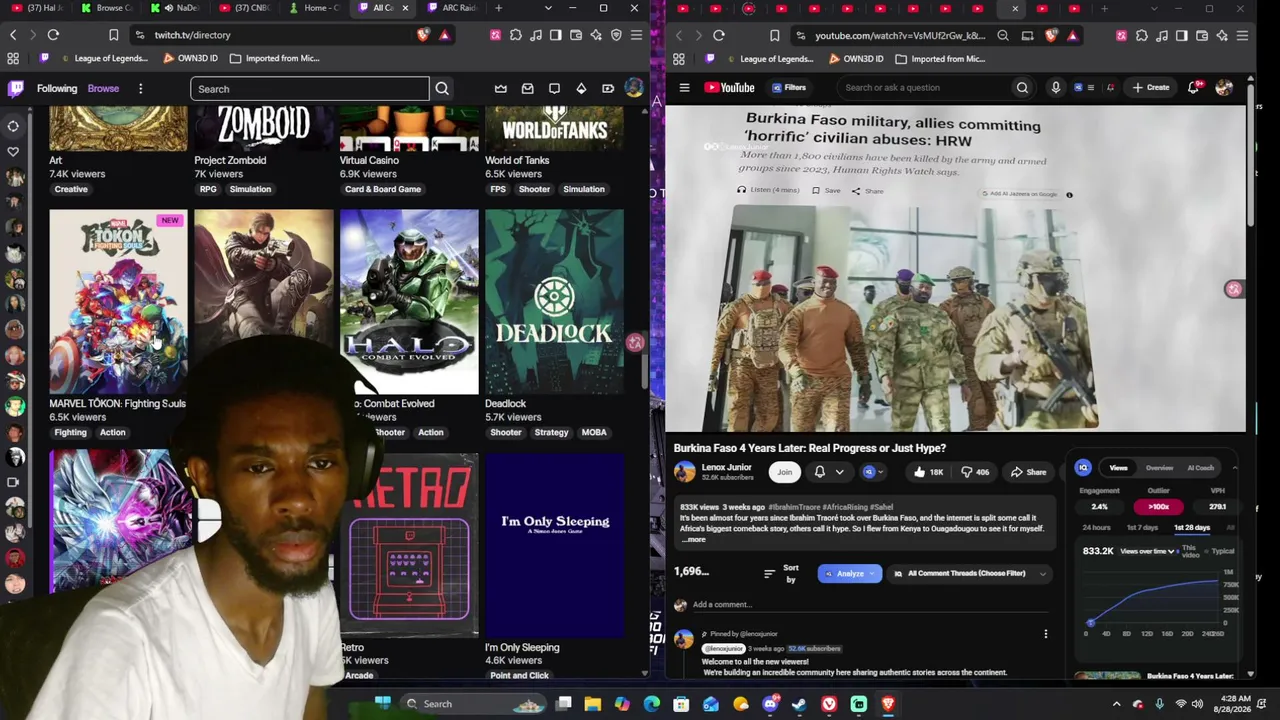Open Steam from the Windows taskbar

coord(799,704)
